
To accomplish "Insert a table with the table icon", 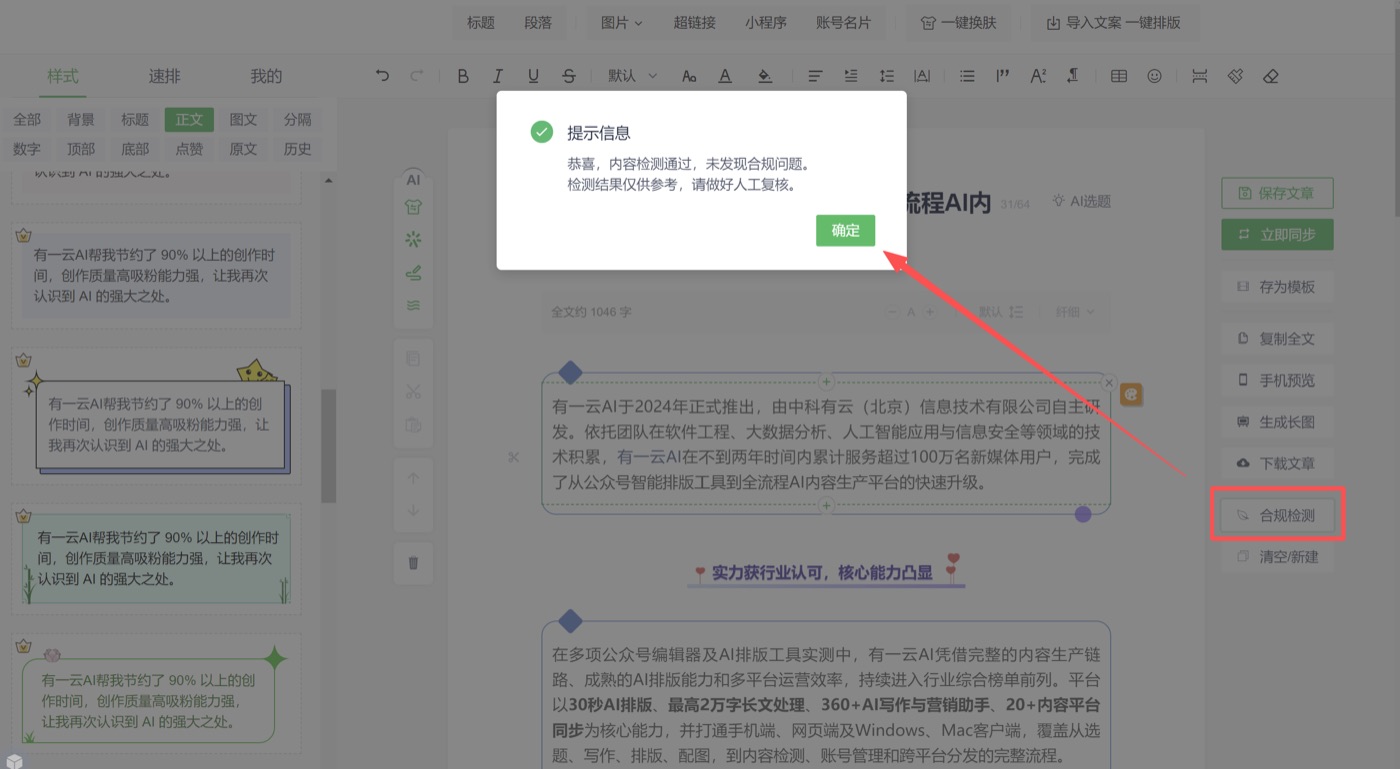I will pyautogui.click(x=1119, y=76).
